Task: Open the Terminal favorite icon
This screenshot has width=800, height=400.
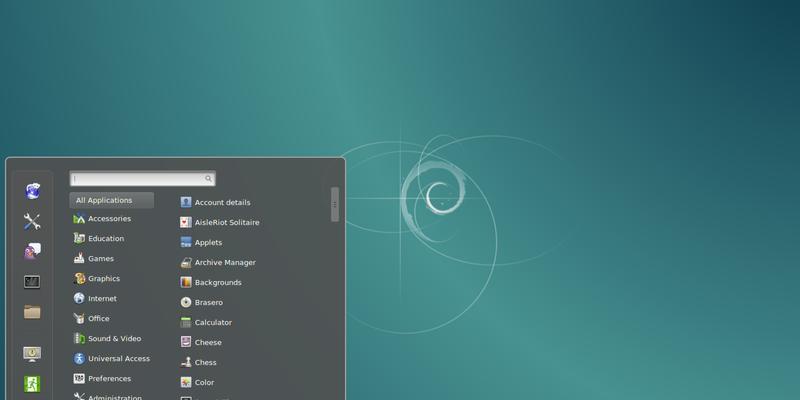Action: pos(32,282)
